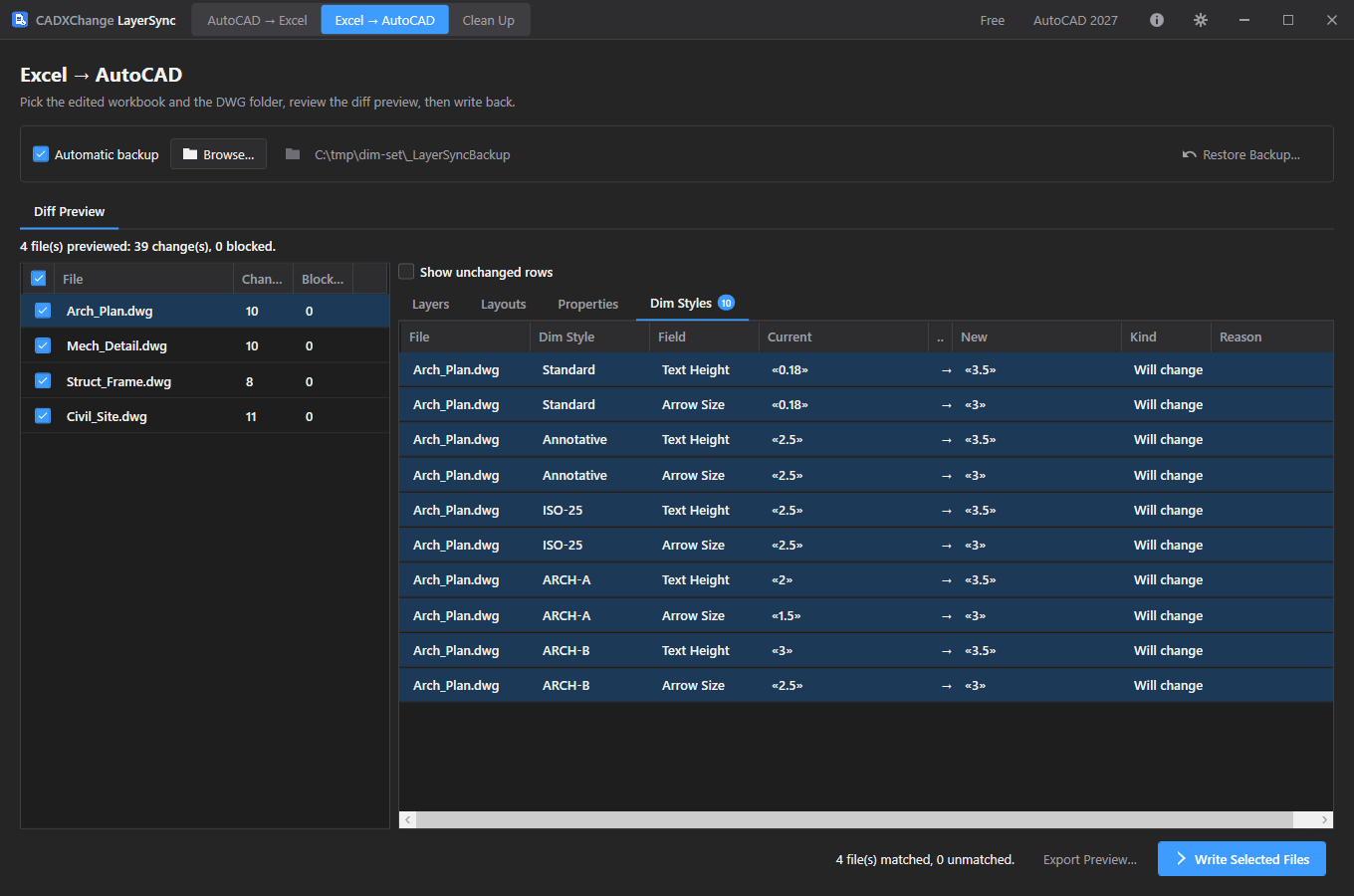This screenshot has width=1354, height=896.
Task: Uncheck the Struct_Frame.dwg file checkbox
Action: pyautogui.click(x=43, y=381)
